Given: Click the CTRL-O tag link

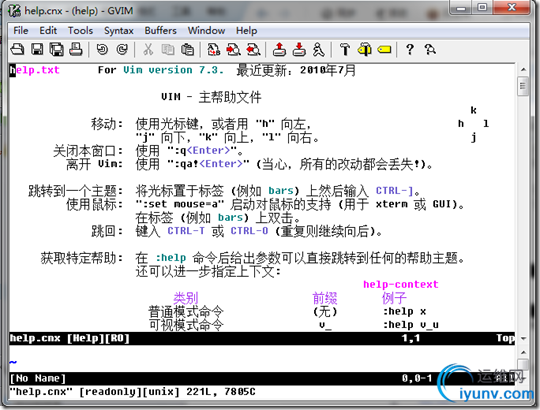Looking at the screenshot, I should coord(249,231).
